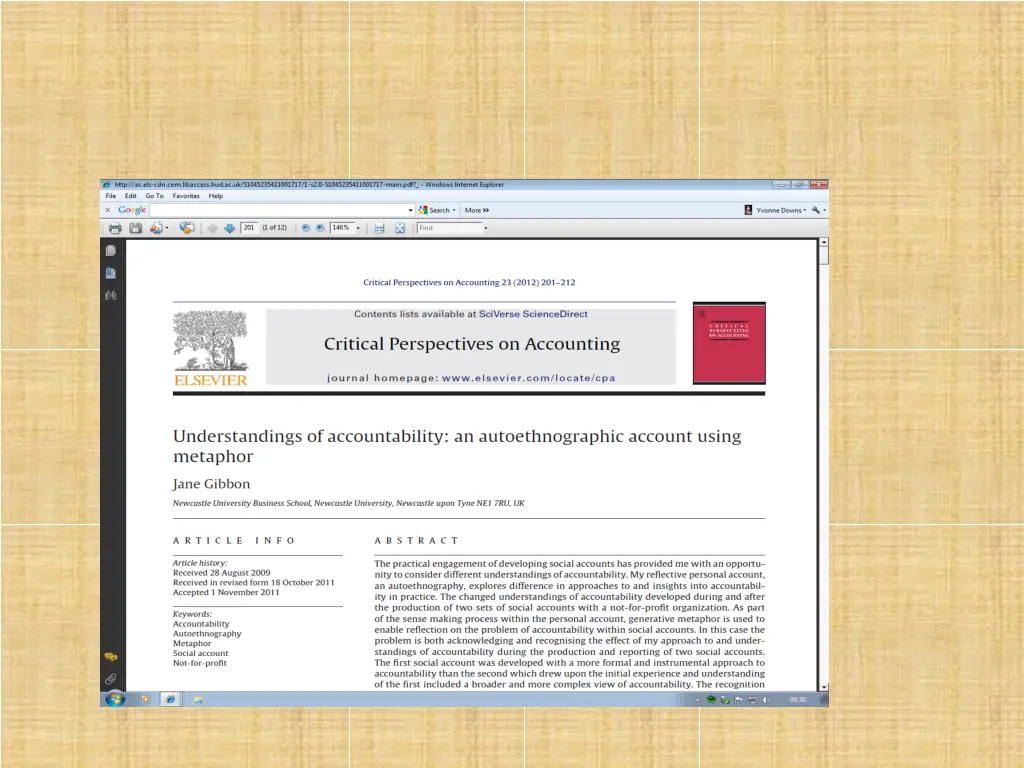Open the Edit menu
This screenshot has width=1024, height=768.
pos(131,196)
